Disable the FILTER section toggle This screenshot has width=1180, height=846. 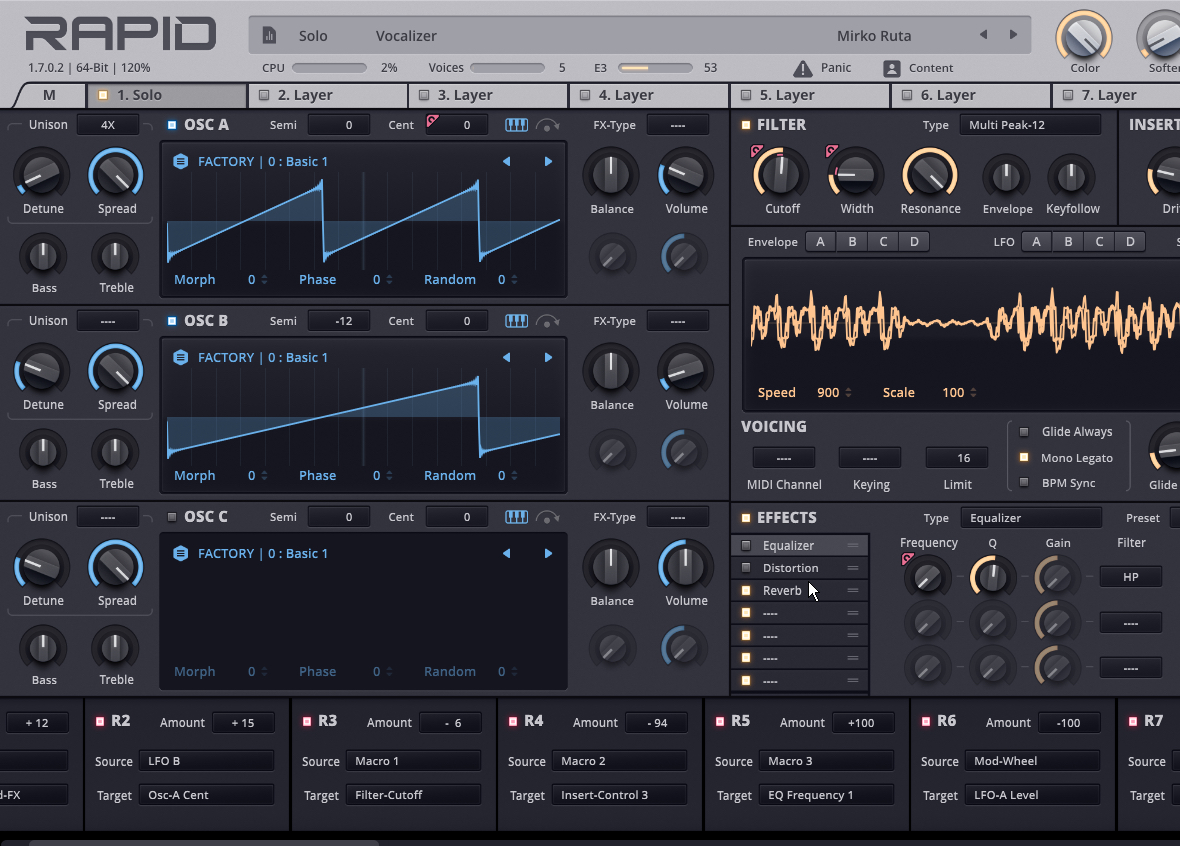coord(746,125)
